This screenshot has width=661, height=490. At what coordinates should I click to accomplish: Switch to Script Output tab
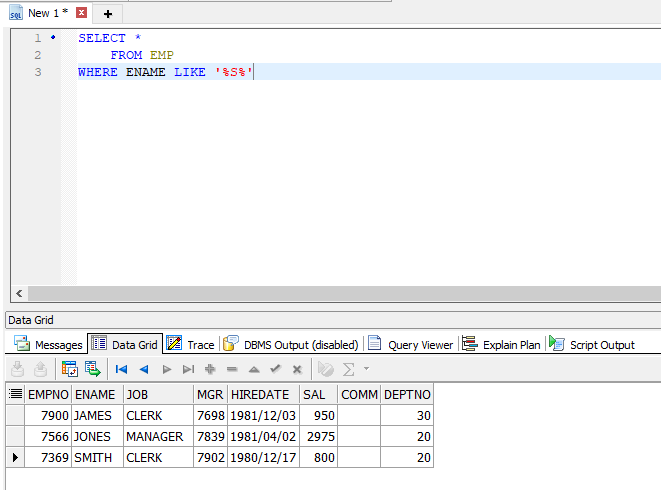592,345
